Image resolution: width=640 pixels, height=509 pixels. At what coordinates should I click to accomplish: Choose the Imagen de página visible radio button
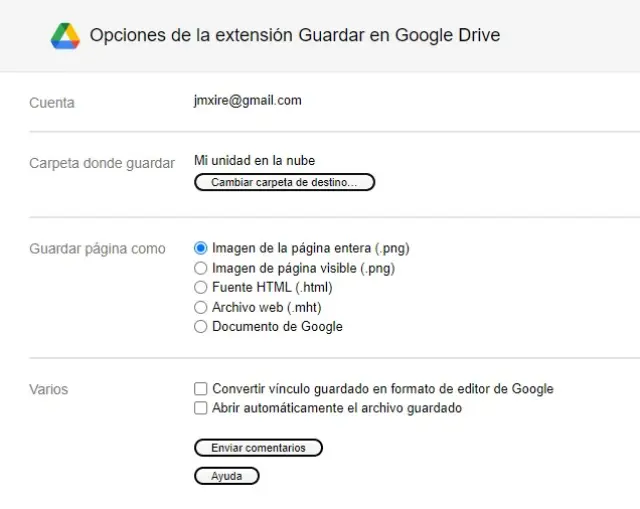coord(201,268)
